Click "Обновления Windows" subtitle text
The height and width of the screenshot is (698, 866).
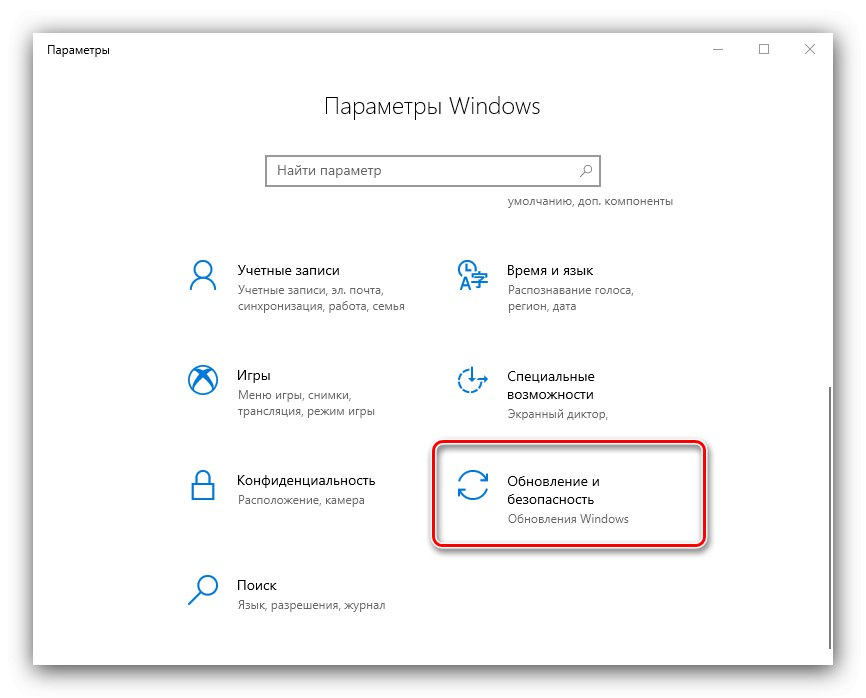click(x=568, y=519)
